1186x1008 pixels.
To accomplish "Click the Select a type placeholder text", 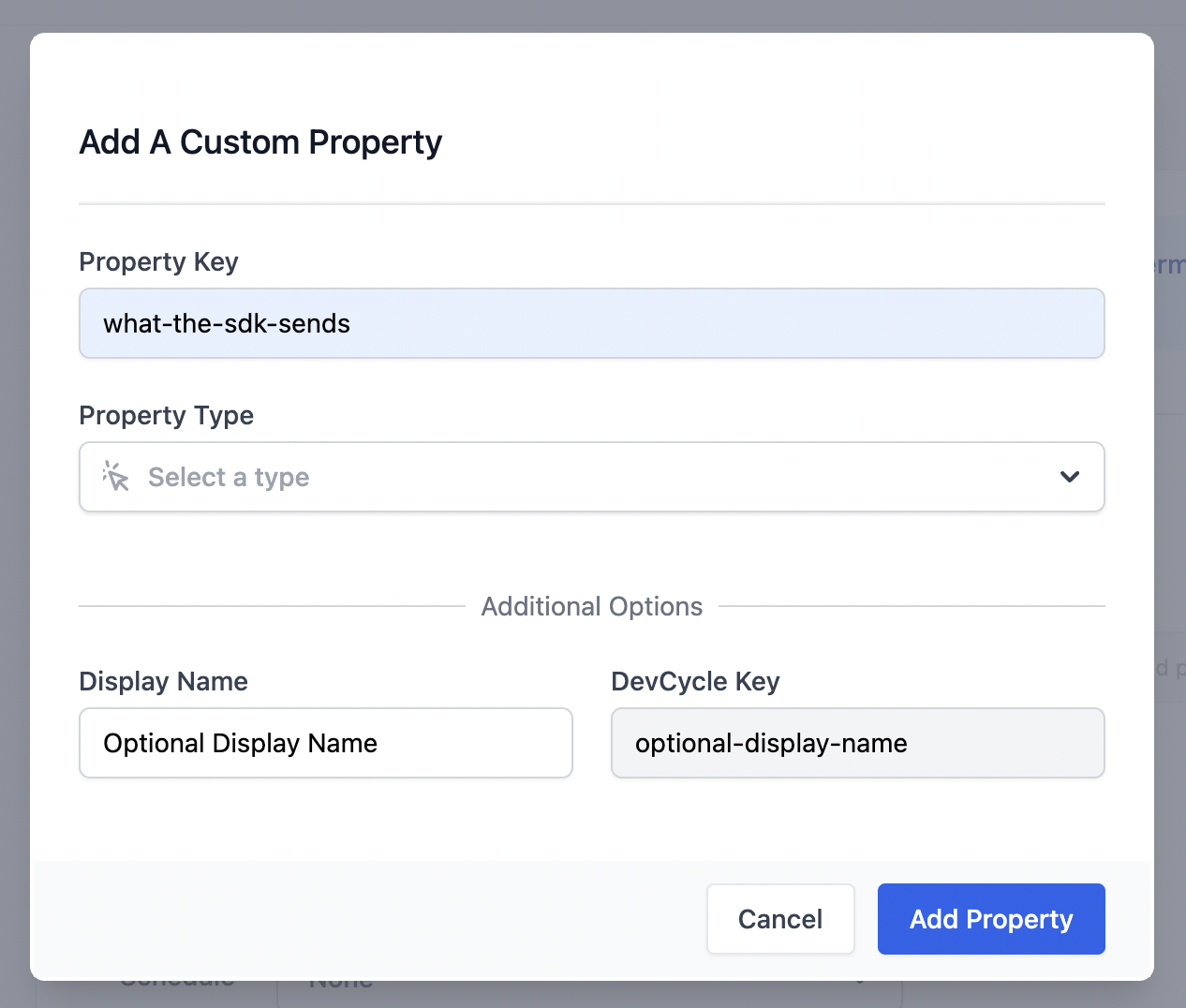I will [x=229, y=477].
